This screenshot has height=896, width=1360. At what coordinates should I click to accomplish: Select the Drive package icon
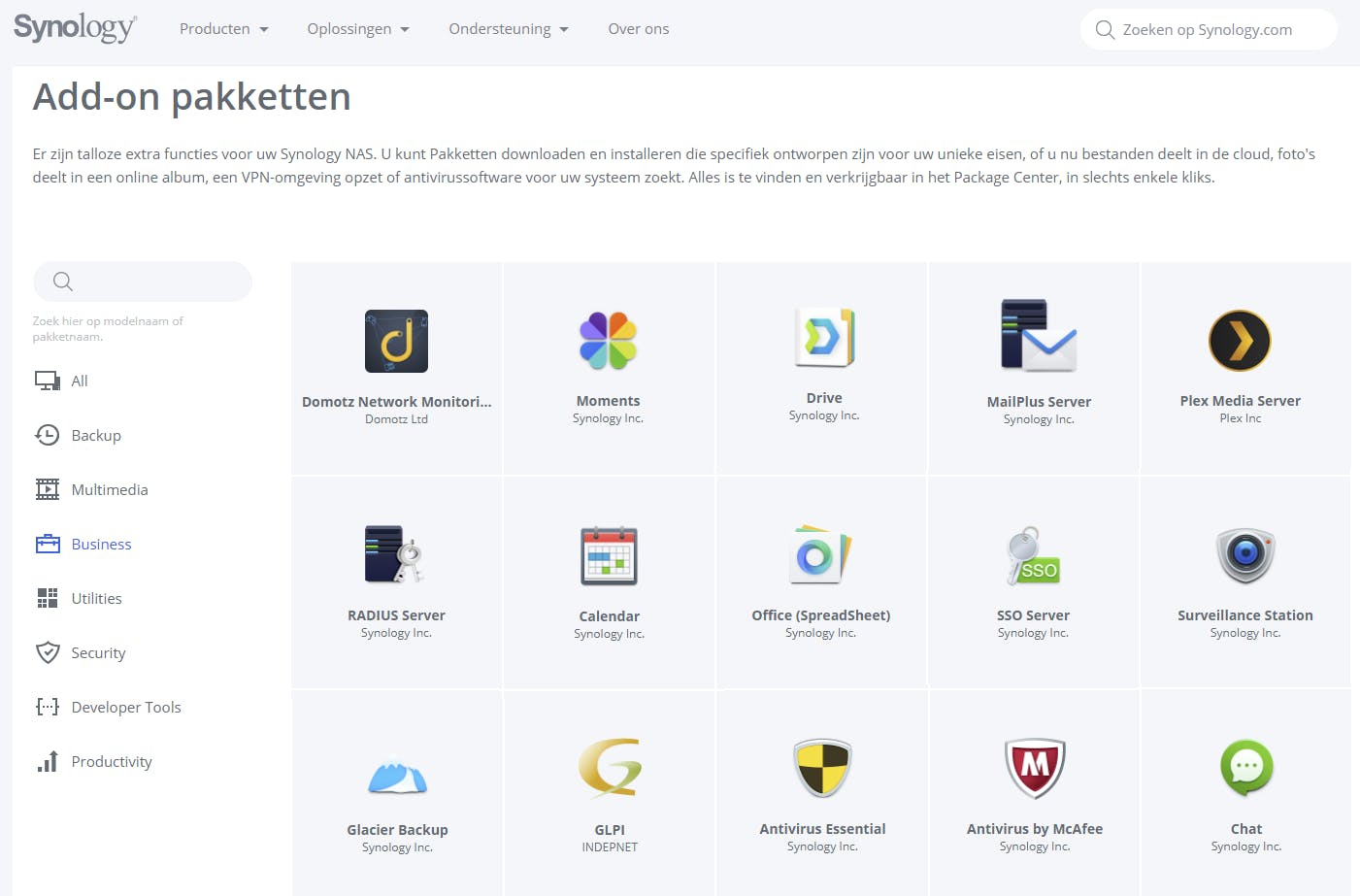(x=824, y=338)
